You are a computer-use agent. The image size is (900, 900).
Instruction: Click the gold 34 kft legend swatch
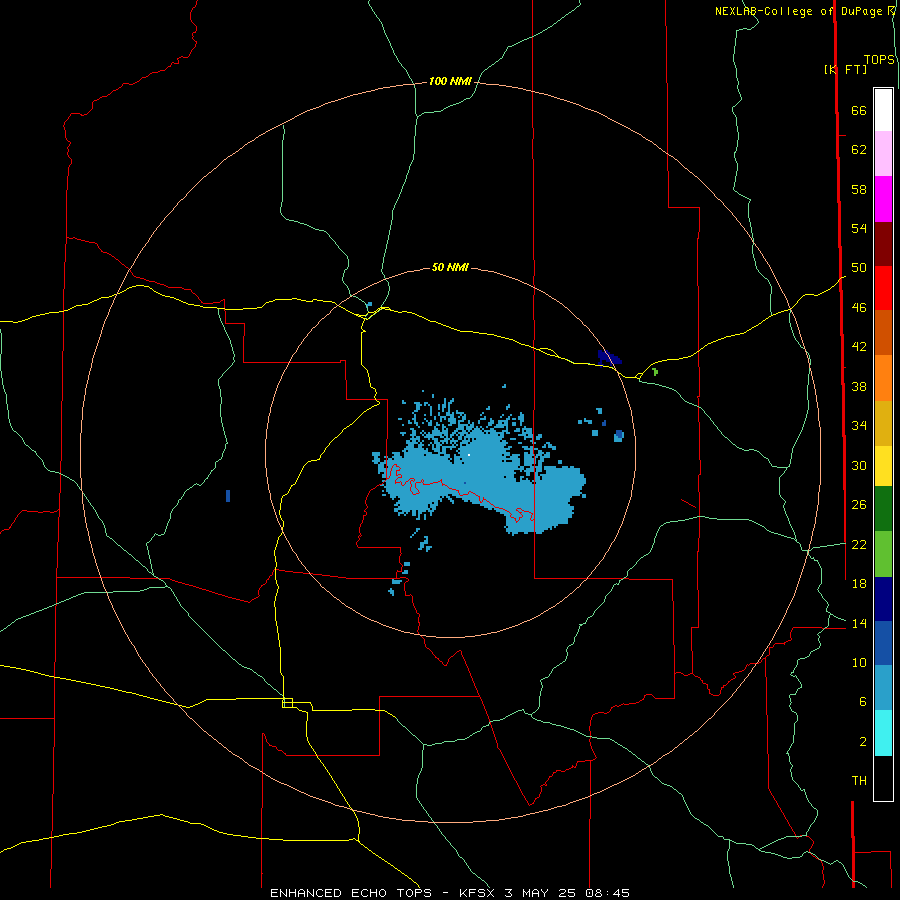[883, 423]
